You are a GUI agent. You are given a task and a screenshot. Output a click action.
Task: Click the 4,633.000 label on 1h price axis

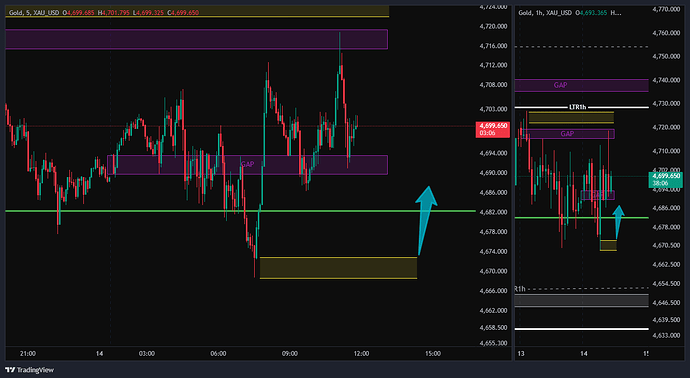point(667,335)
